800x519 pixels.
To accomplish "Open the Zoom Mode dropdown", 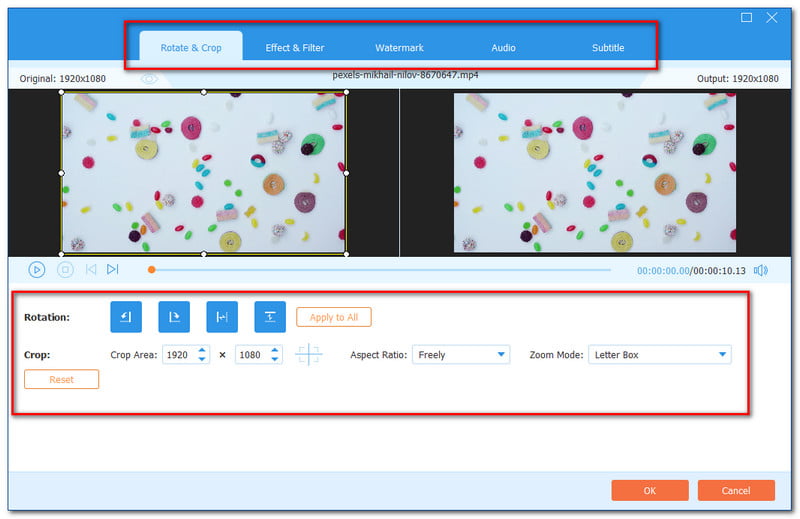I will pyautogui.click(x=659, y=355).
